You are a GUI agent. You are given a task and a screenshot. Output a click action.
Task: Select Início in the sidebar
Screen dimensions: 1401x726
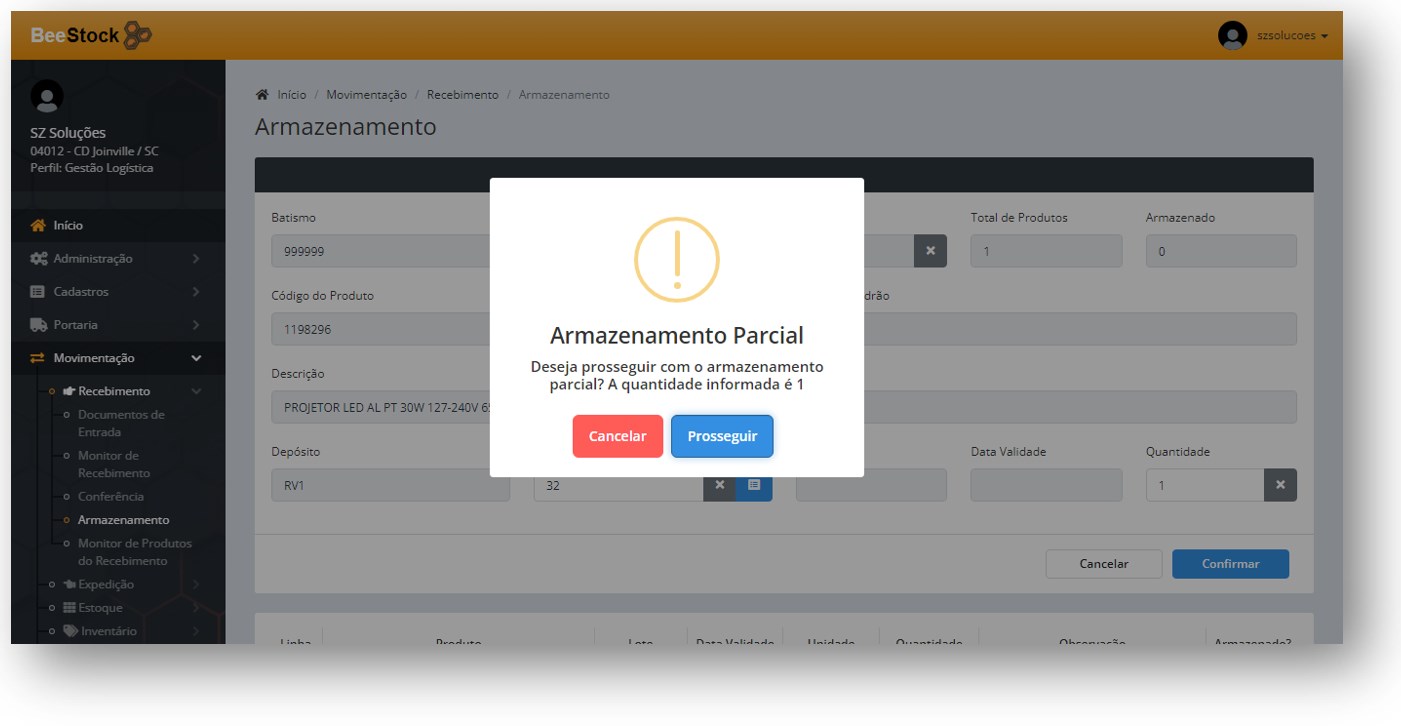pos(68,226)
